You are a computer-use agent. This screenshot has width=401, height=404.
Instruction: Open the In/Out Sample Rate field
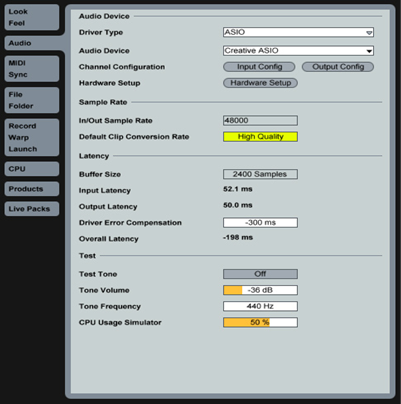[260, 121]
